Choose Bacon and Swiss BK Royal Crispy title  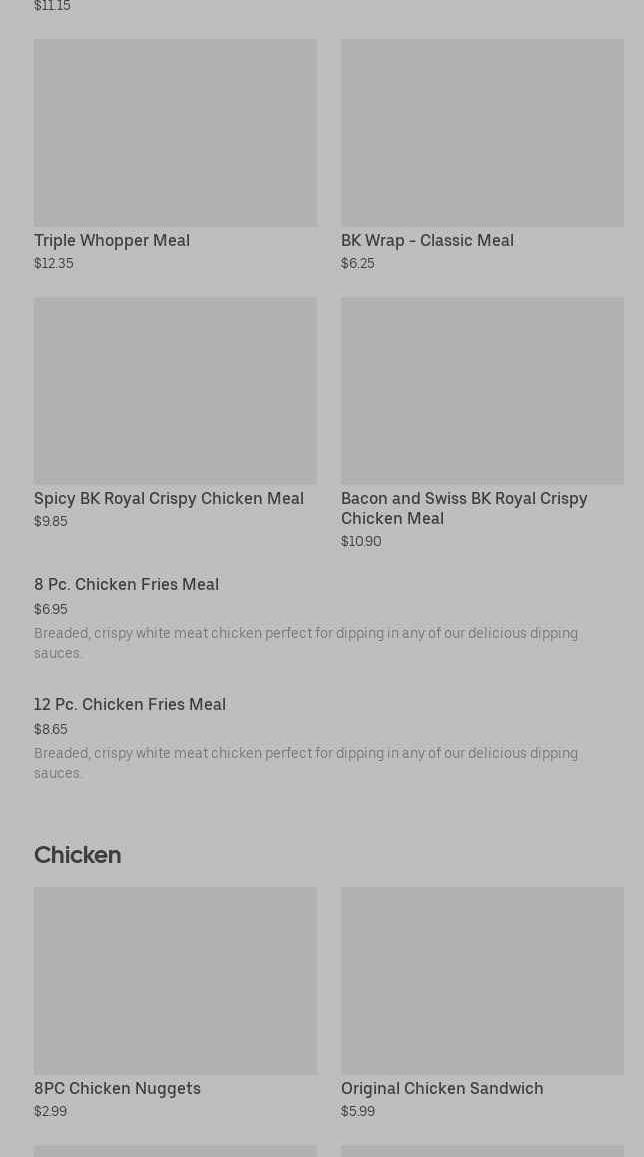pyautogui.click(x=464, y=508)
